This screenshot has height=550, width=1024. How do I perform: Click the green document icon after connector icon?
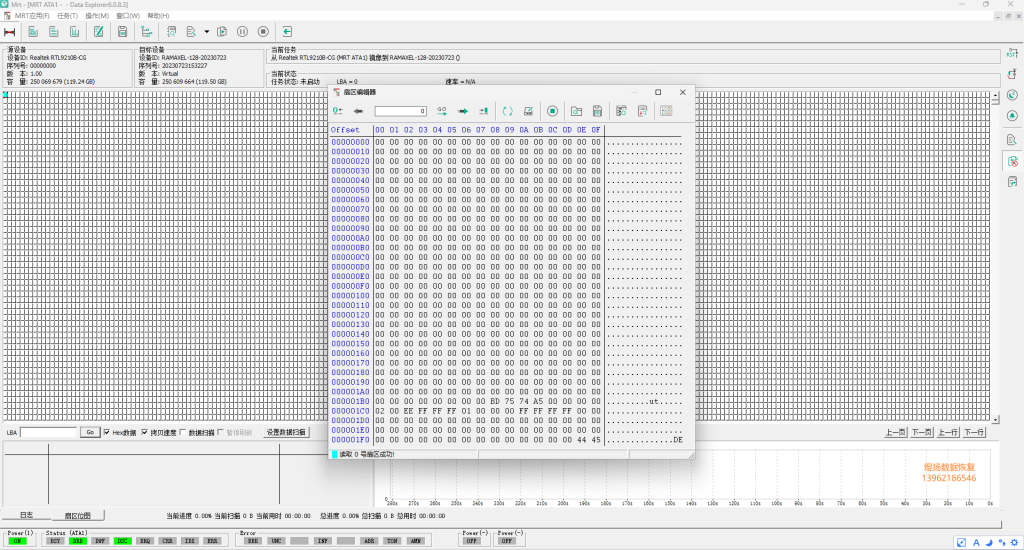(33, 31)
